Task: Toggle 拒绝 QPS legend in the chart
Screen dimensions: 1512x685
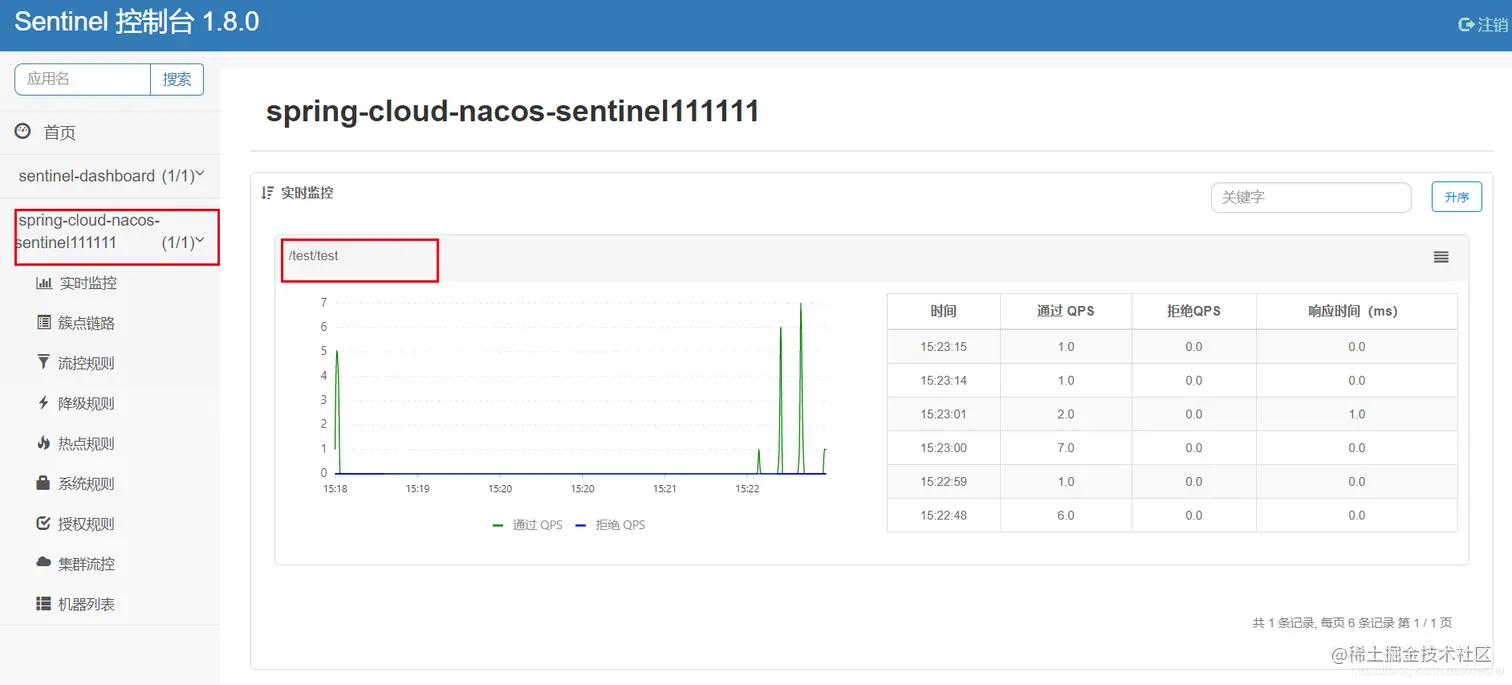Action: (x=611, y=525)
